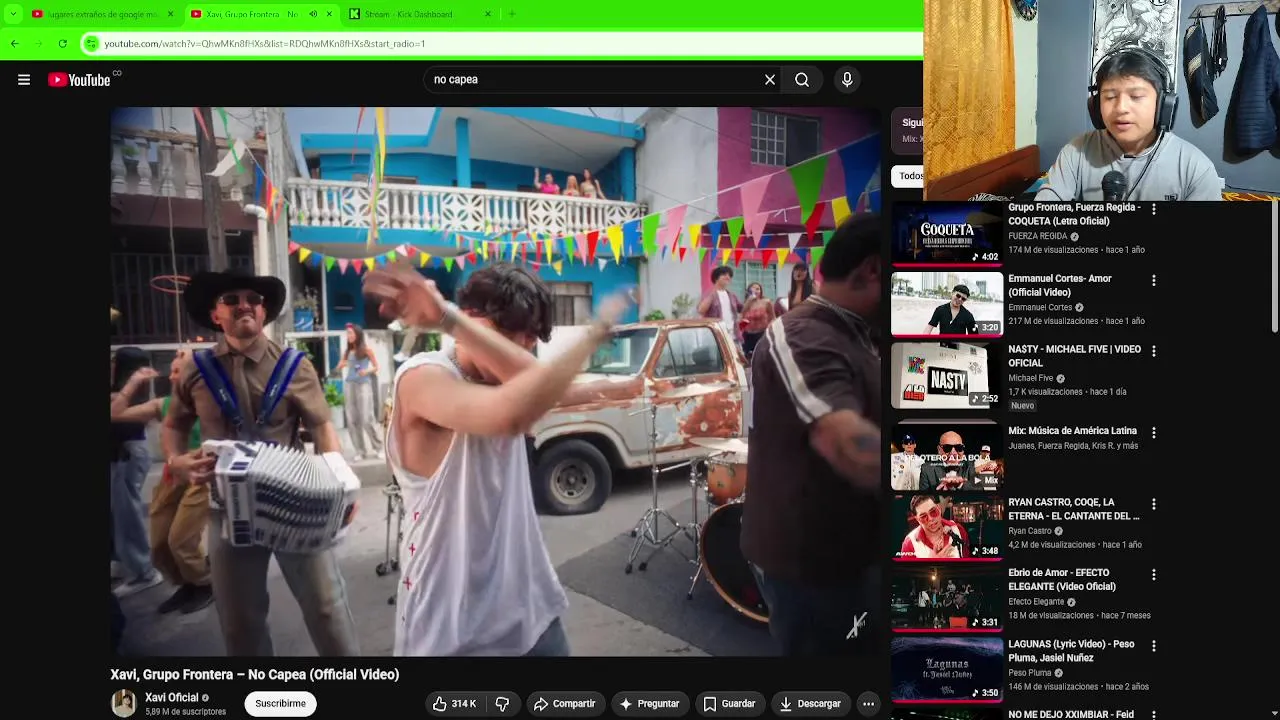
Task: Click the sidebar vertical scrollbar
Action: point(1274,267)
